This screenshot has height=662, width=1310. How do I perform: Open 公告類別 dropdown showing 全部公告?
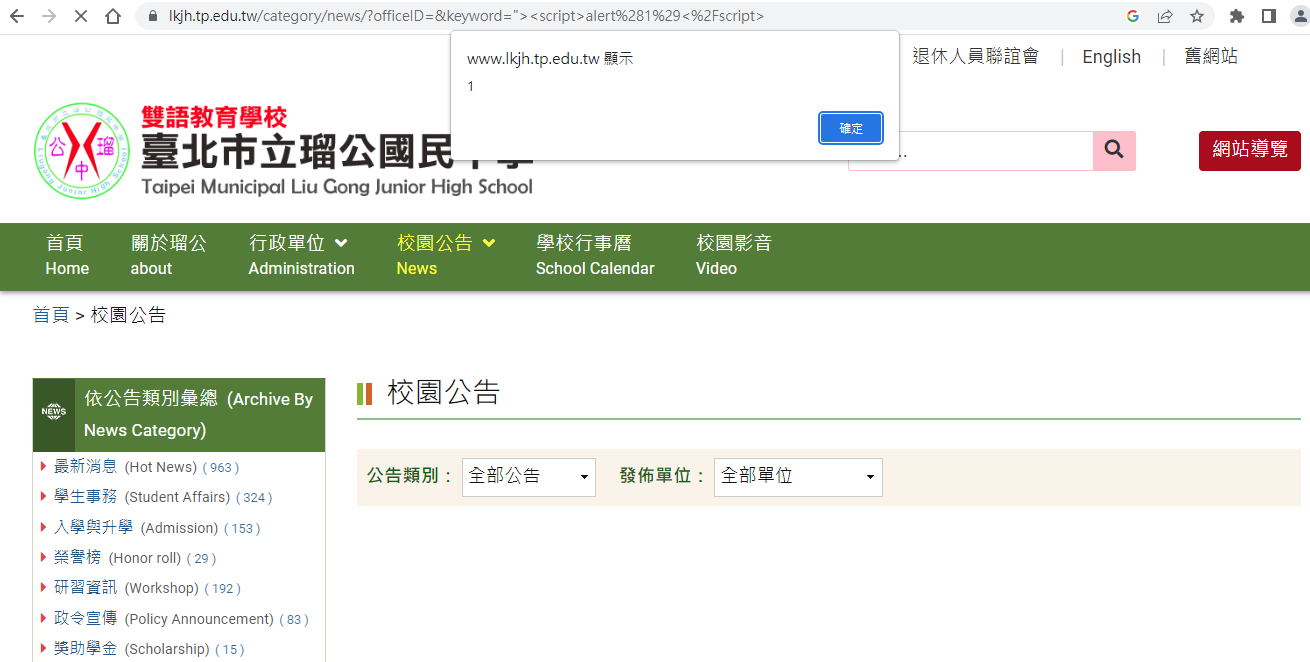point(528,477)
